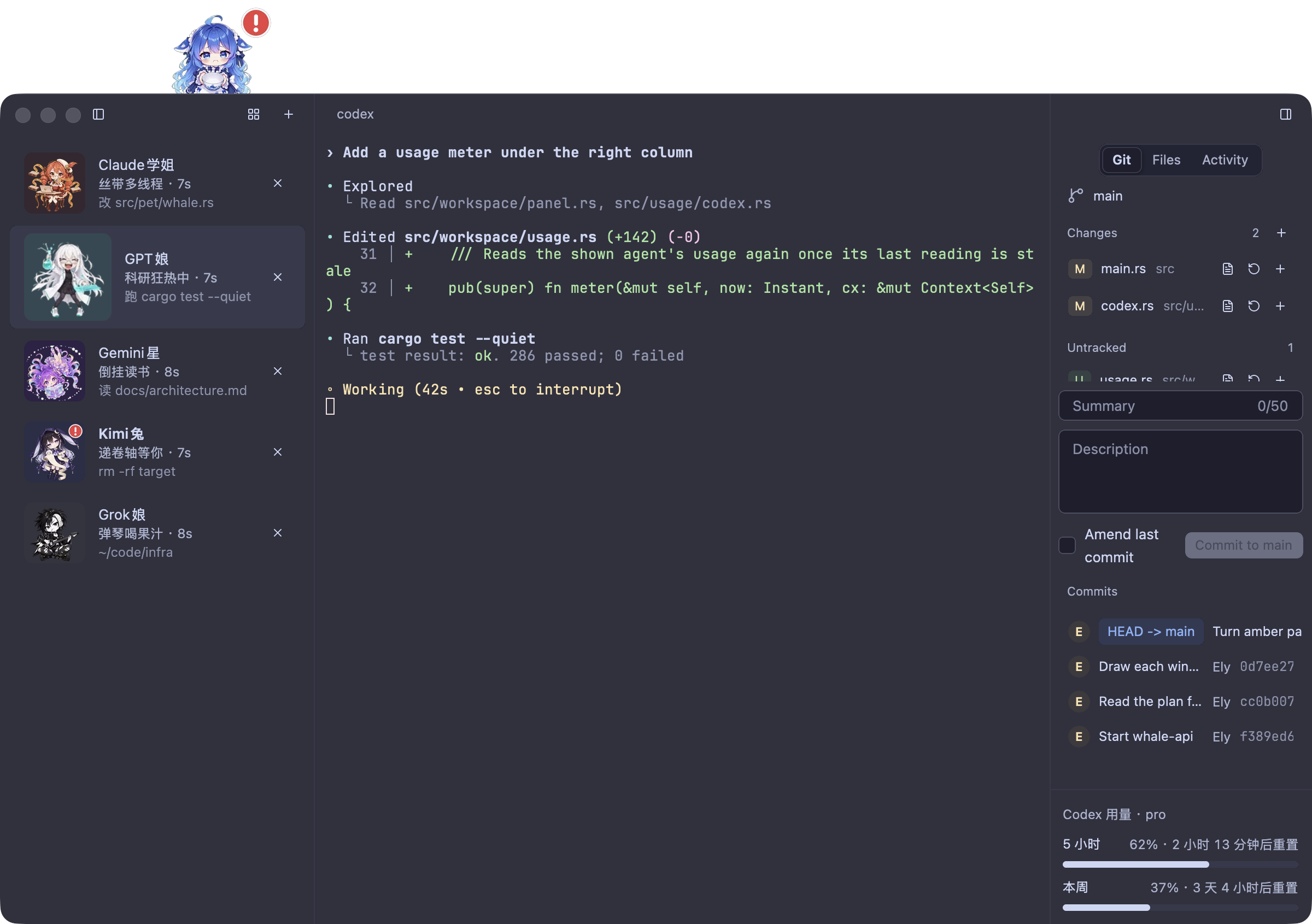Discard changes in main.rs

tap(1254, 269)
